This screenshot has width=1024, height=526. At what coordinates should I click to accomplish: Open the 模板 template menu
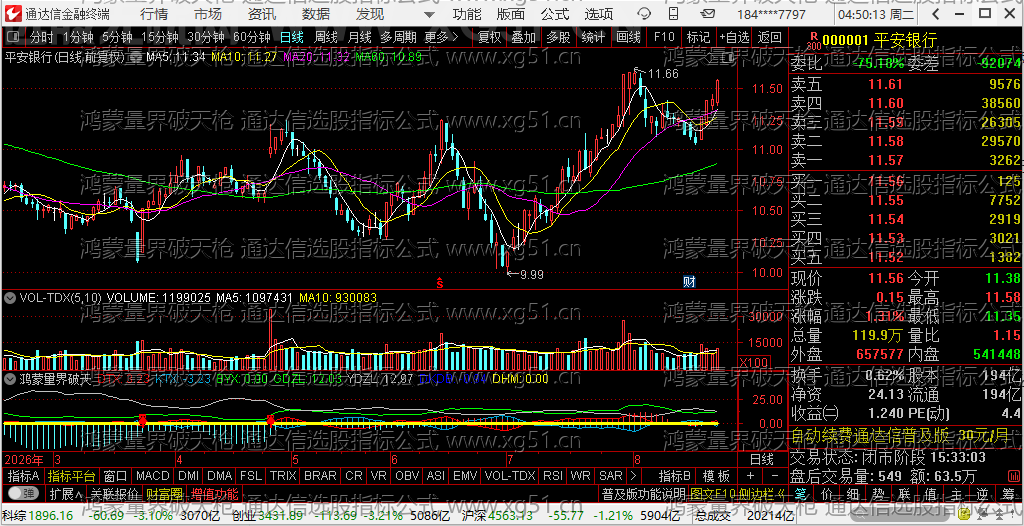[x=716, y=476]
